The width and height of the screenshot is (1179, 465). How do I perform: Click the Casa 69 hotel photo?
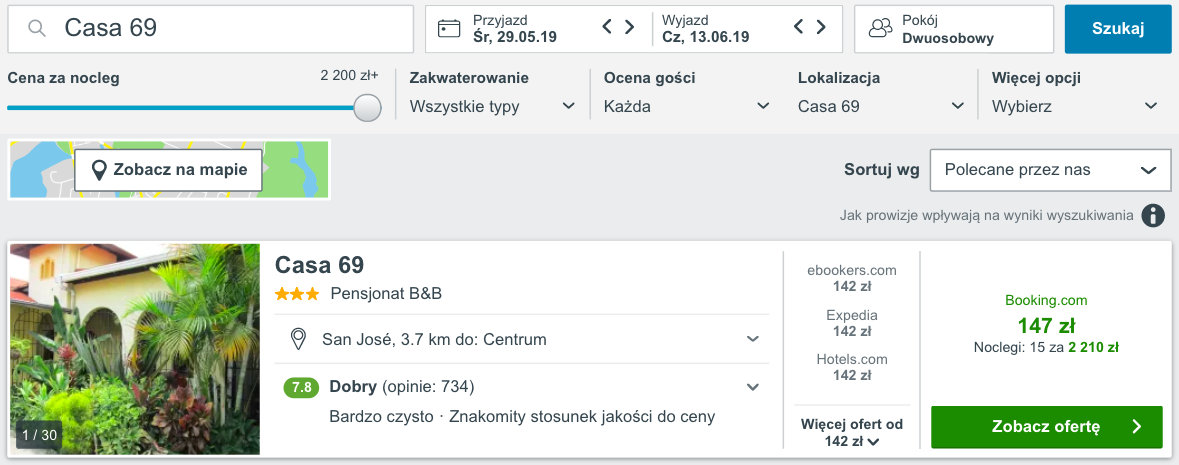click(135, 349)
